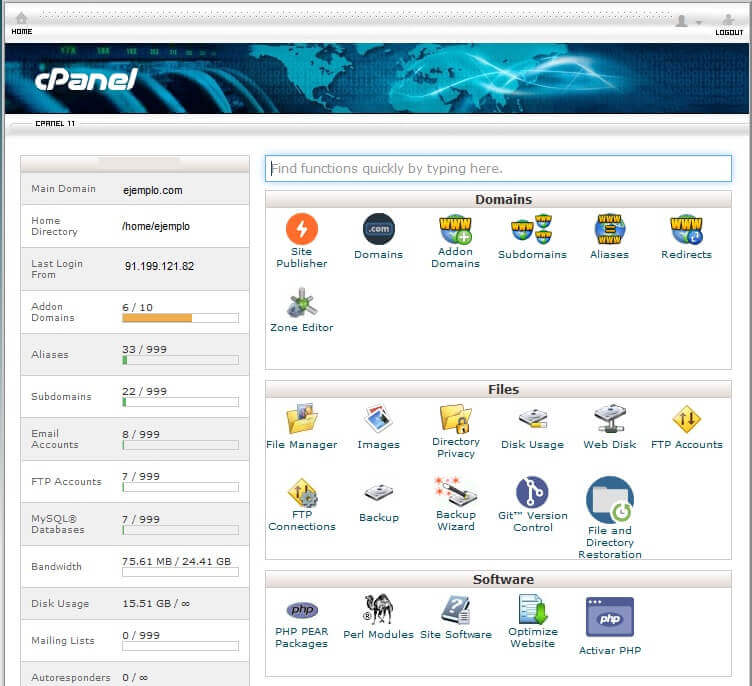
Task: Click the main domain ejemplo.com value
Action: point(153,190)
